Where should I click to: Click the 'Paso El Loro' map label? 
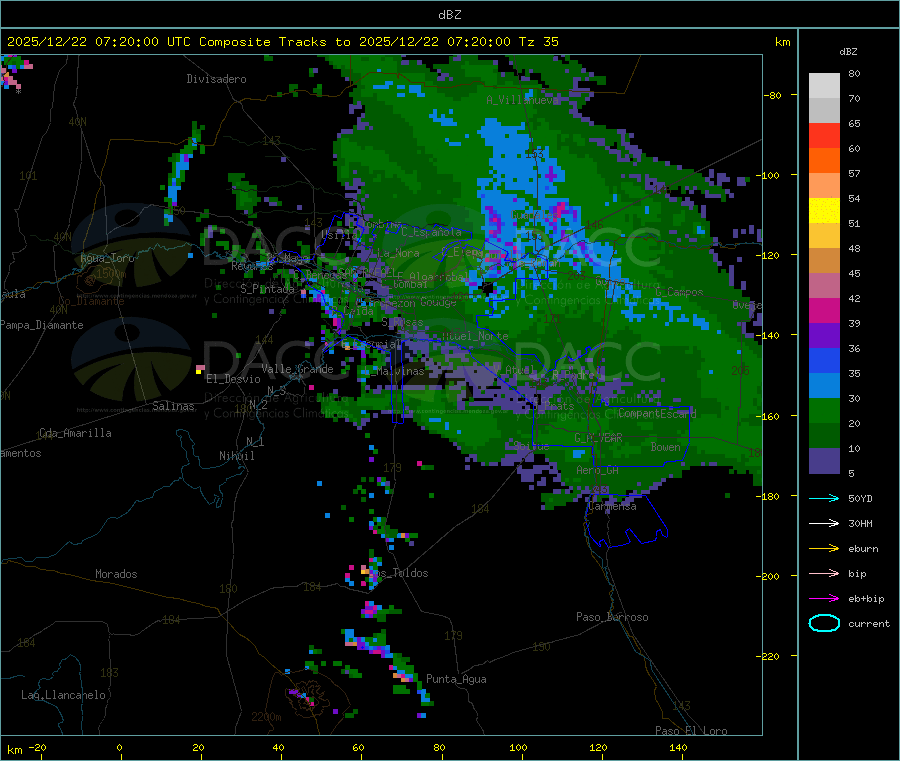pos(691,731)
